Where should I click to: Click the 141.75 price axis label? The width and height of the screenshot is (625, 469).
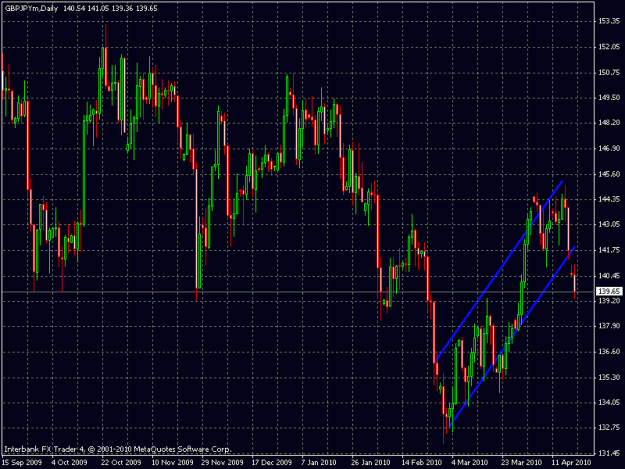pos(609,250)
